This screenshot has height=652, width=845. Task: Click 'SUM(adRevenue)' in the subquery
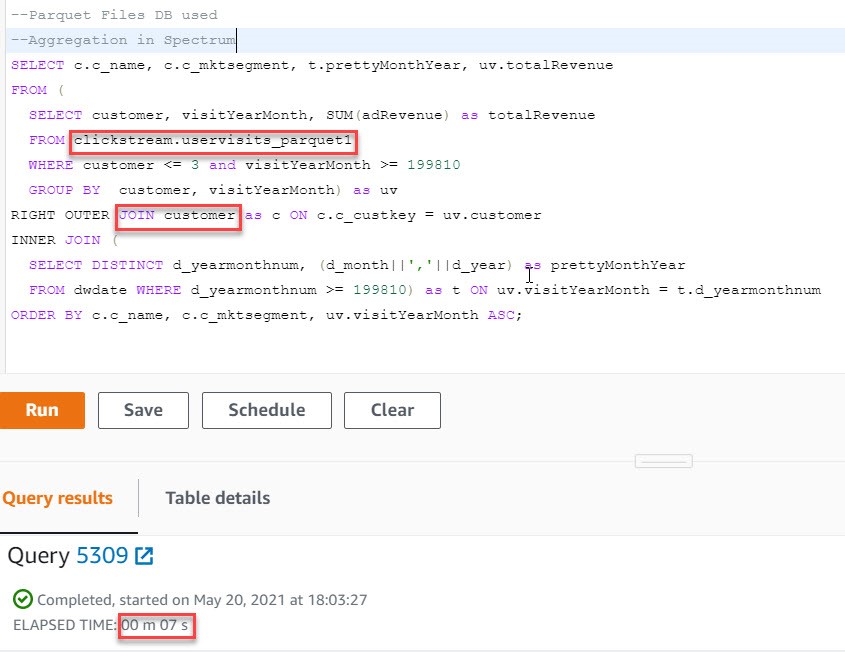pyautogui.click(x=387, y=115)
